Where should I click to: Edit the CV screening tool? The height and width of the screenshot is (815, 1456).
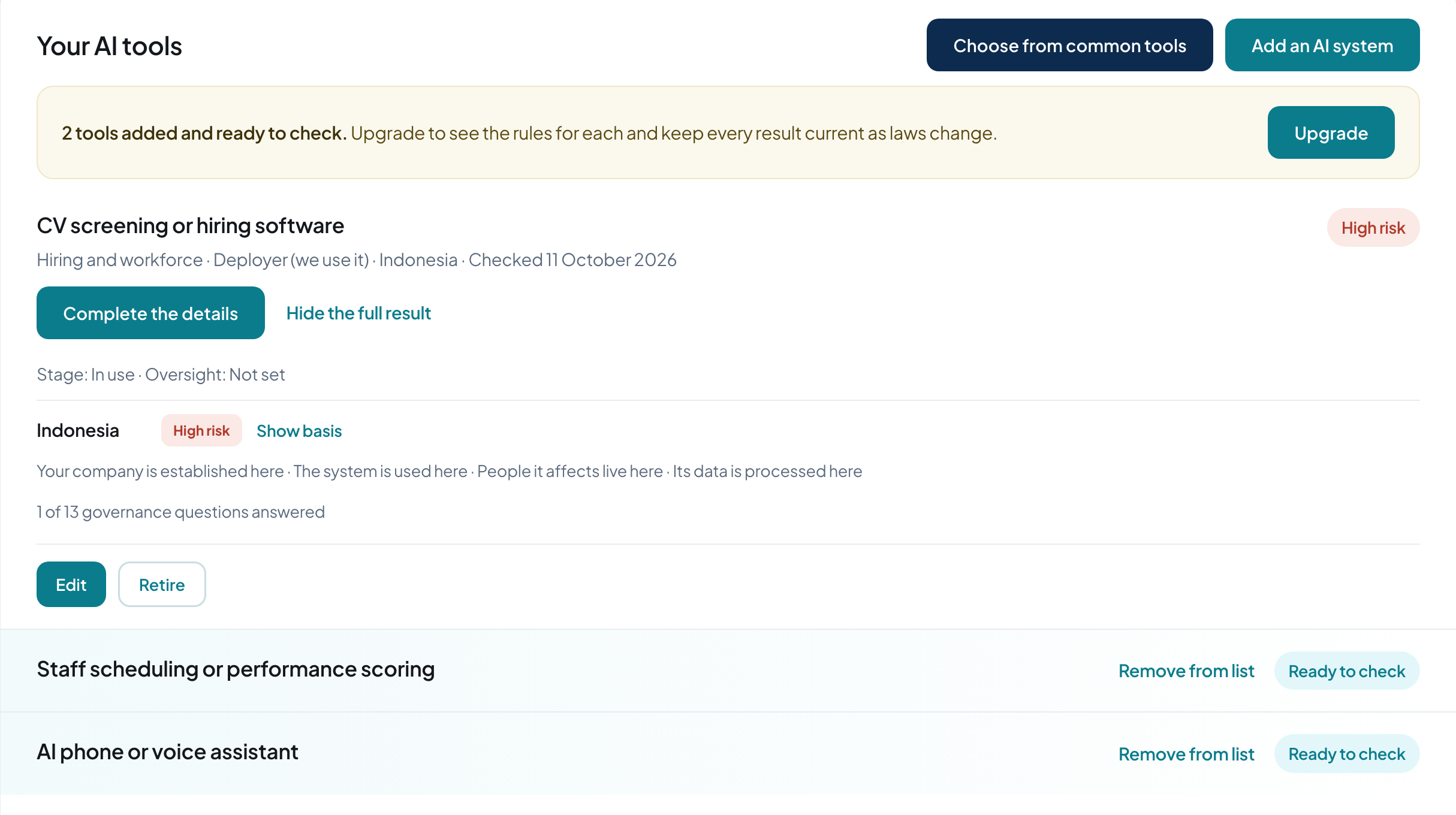71,584
